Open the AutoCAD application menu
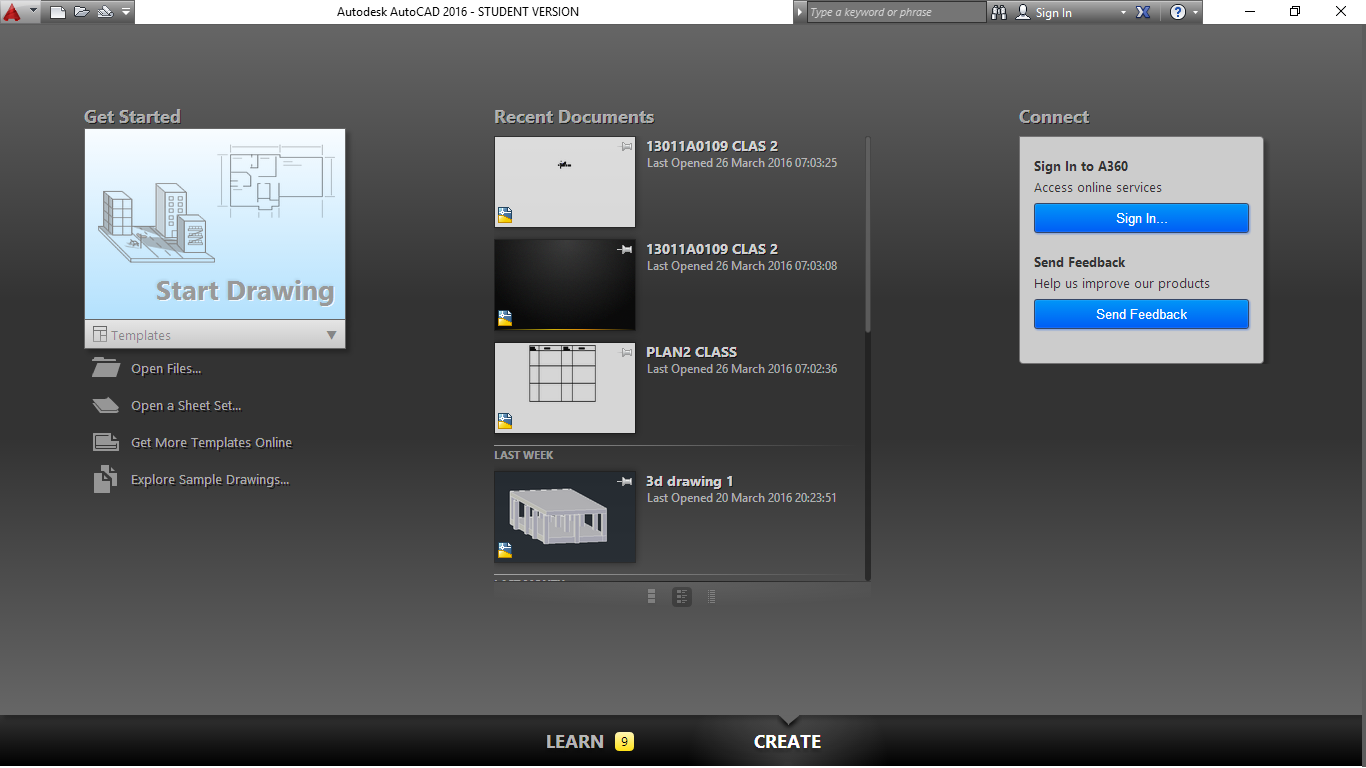Image resolution: width=1366 pixels, height=768 pixels. click(19, 12)
